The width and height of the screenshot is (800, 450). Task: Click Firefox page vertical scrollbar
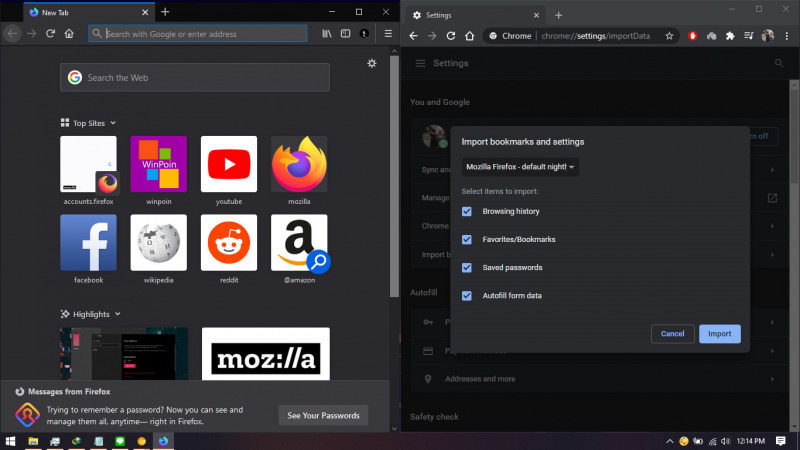tap(394, 176)
